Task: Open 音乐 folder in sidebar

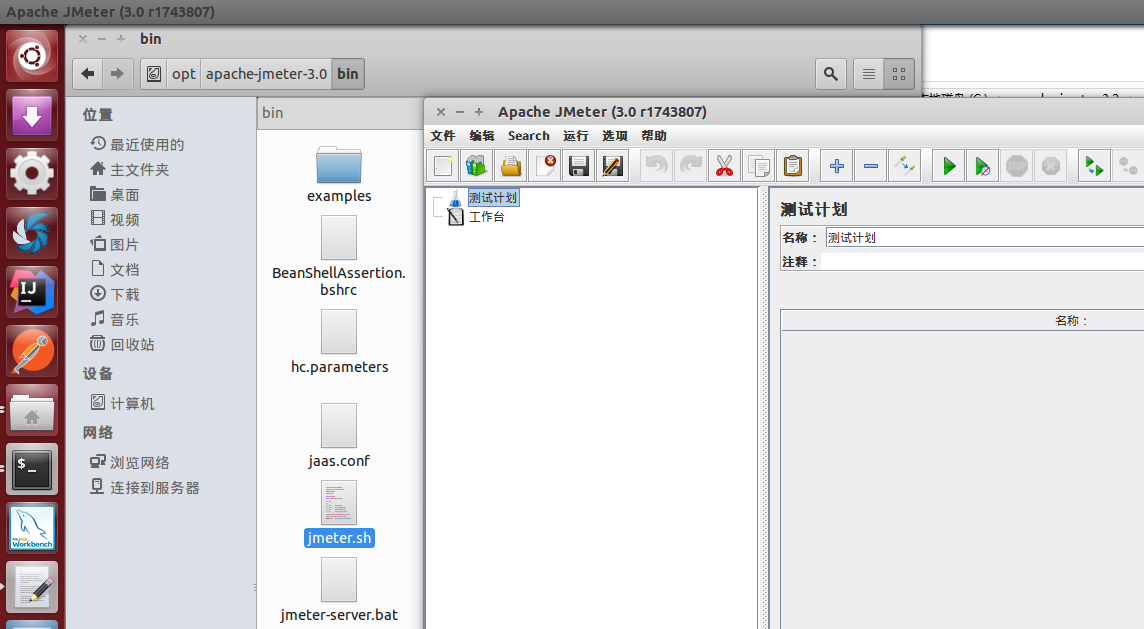Action: coord(115,319)
